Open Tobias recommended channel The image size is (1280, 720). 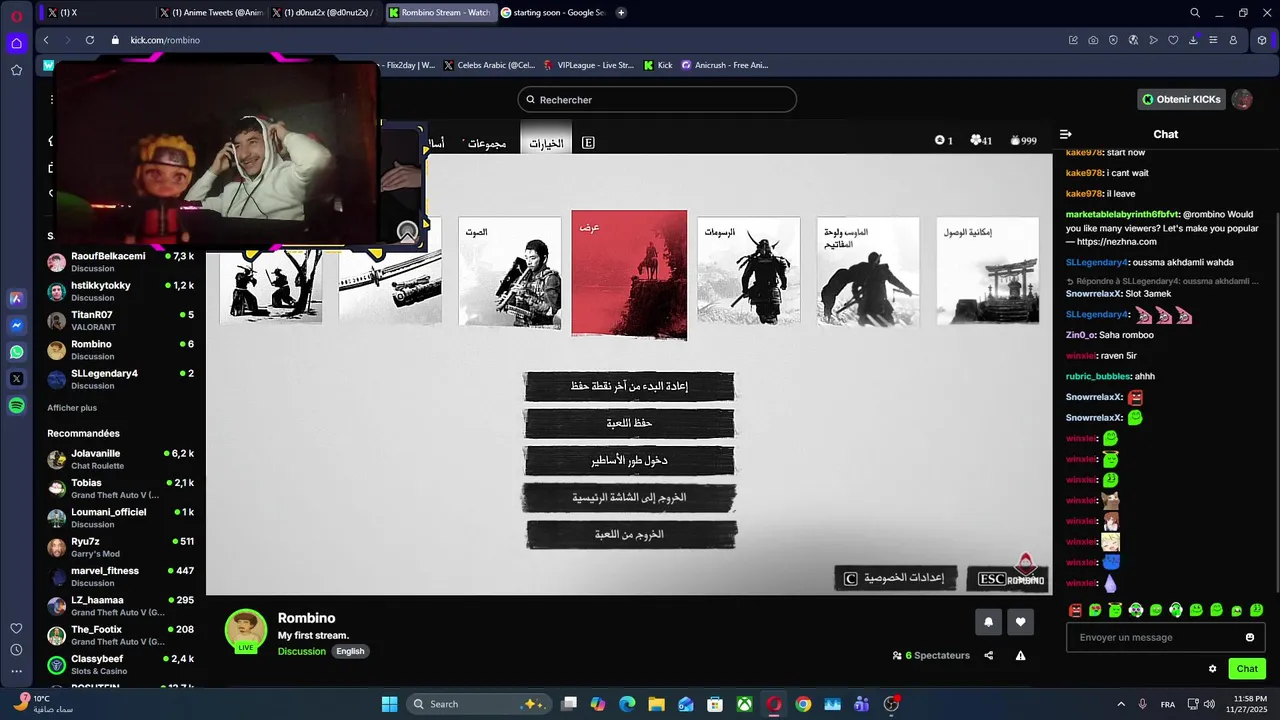(x=120, y=489)
